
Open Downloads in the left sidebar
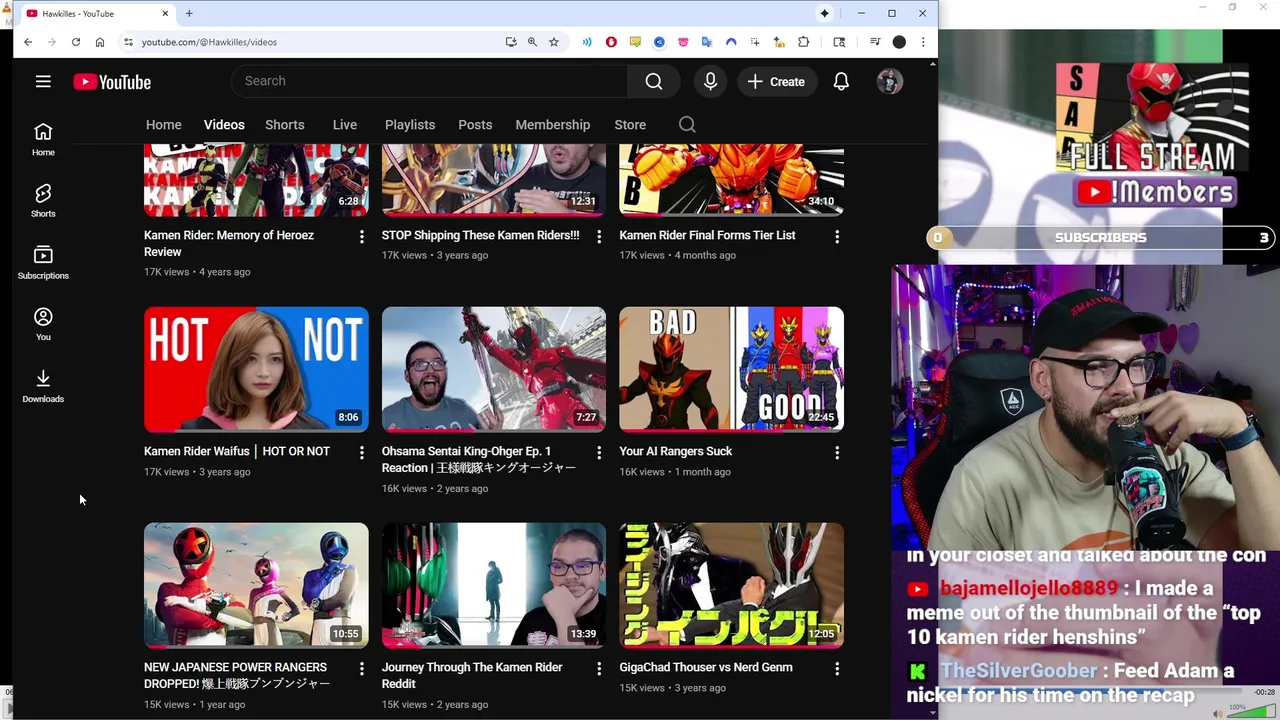[x=43, y=385]
